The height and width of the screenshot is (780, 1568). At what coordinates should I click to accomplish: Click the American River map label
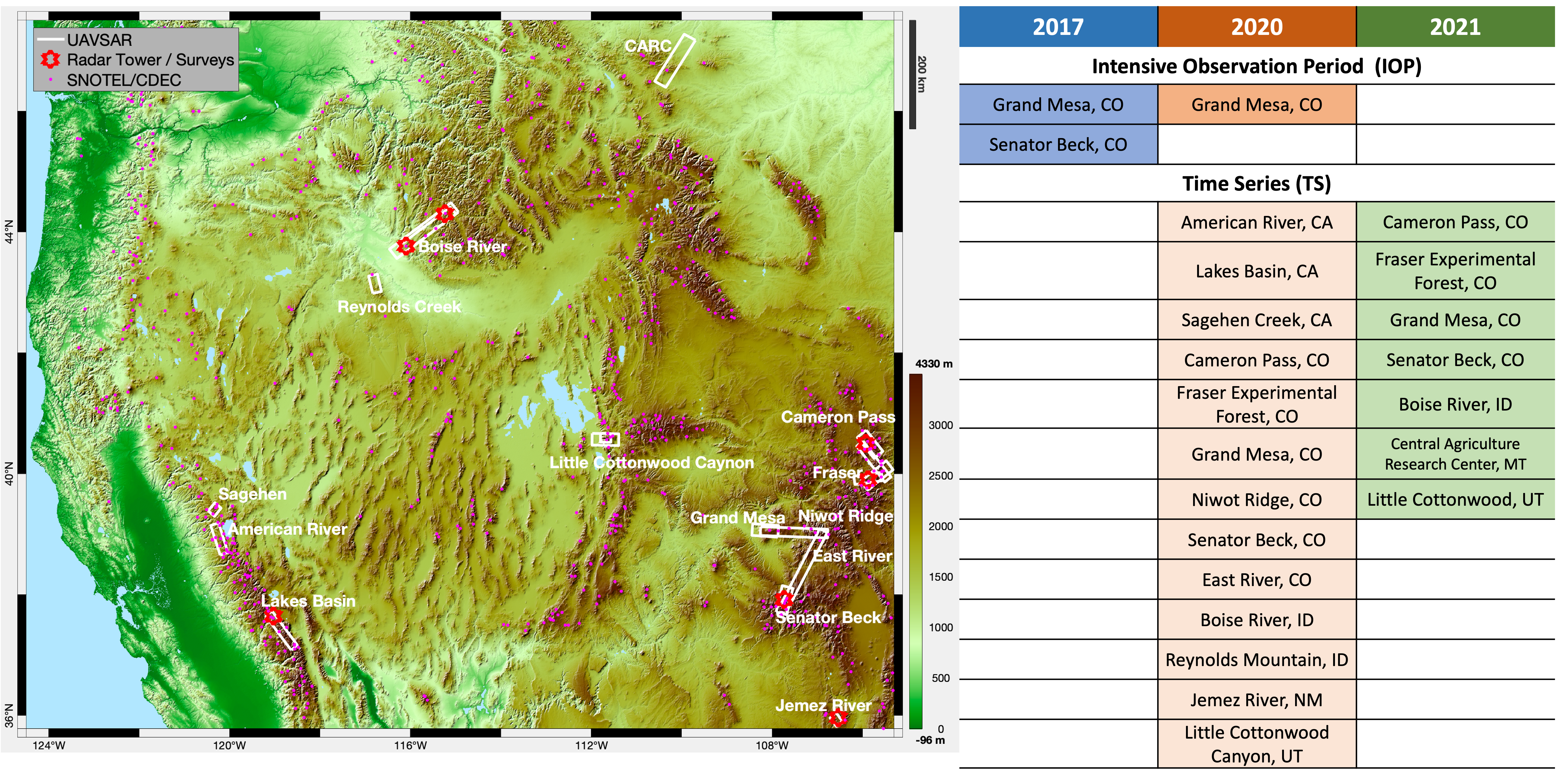tap(288, 529)
